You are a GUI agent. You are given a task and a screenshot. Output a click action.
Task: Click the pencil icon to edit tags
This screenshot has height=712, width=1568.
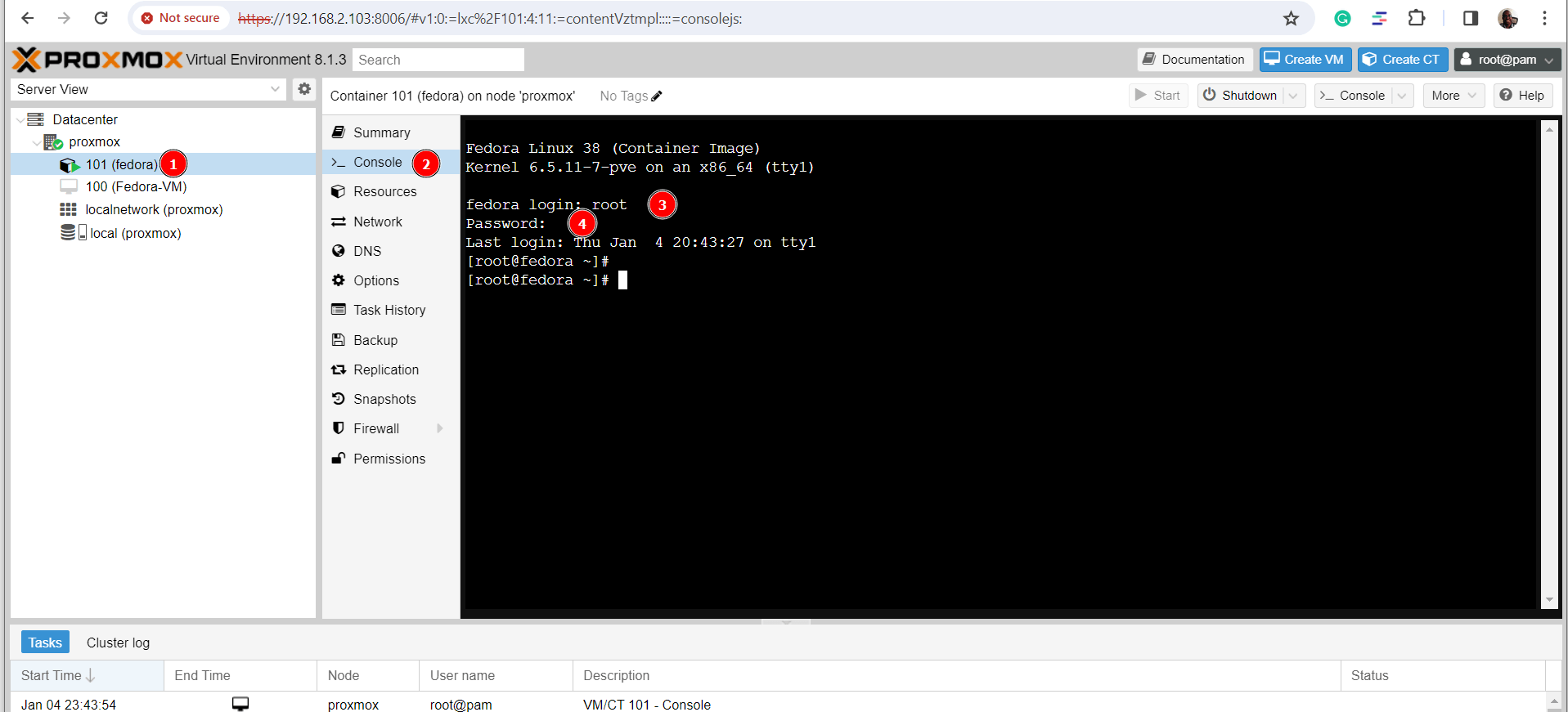click(656, 96)
